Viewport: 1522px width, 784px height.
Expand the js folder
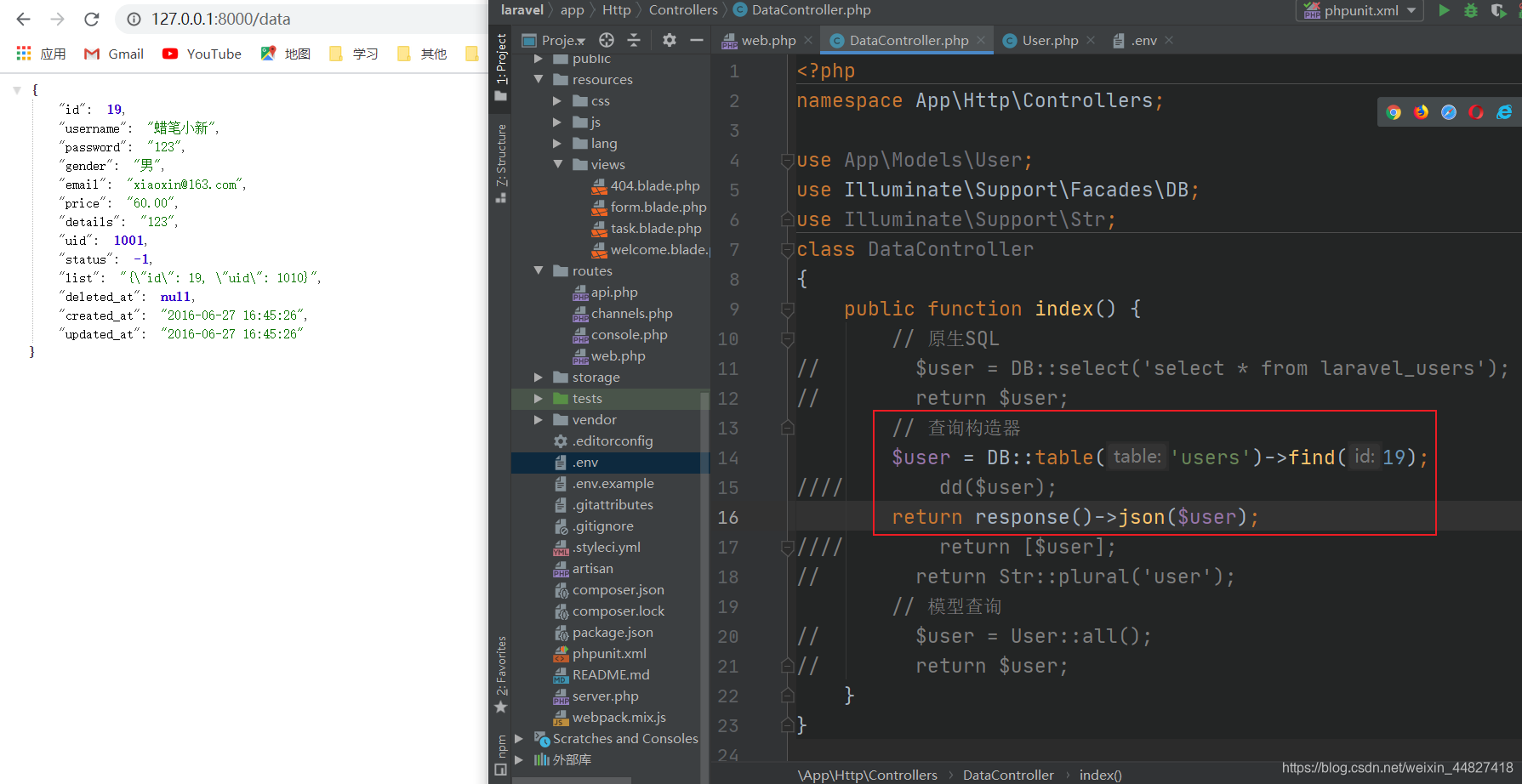click(x=557, y=122)
